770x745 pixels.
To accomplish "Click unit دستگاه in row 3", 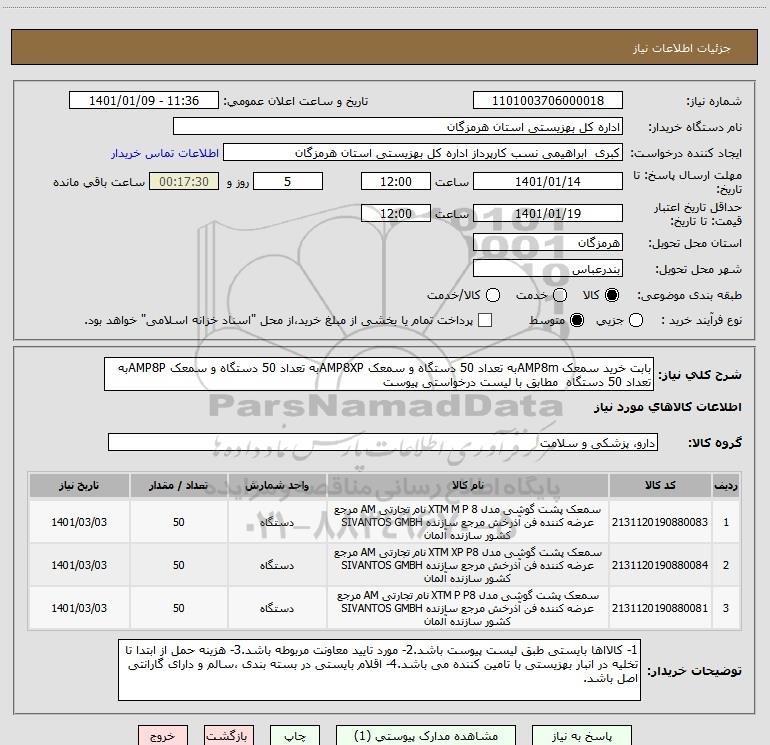I will pyautogui.click(x=277, y=608).
